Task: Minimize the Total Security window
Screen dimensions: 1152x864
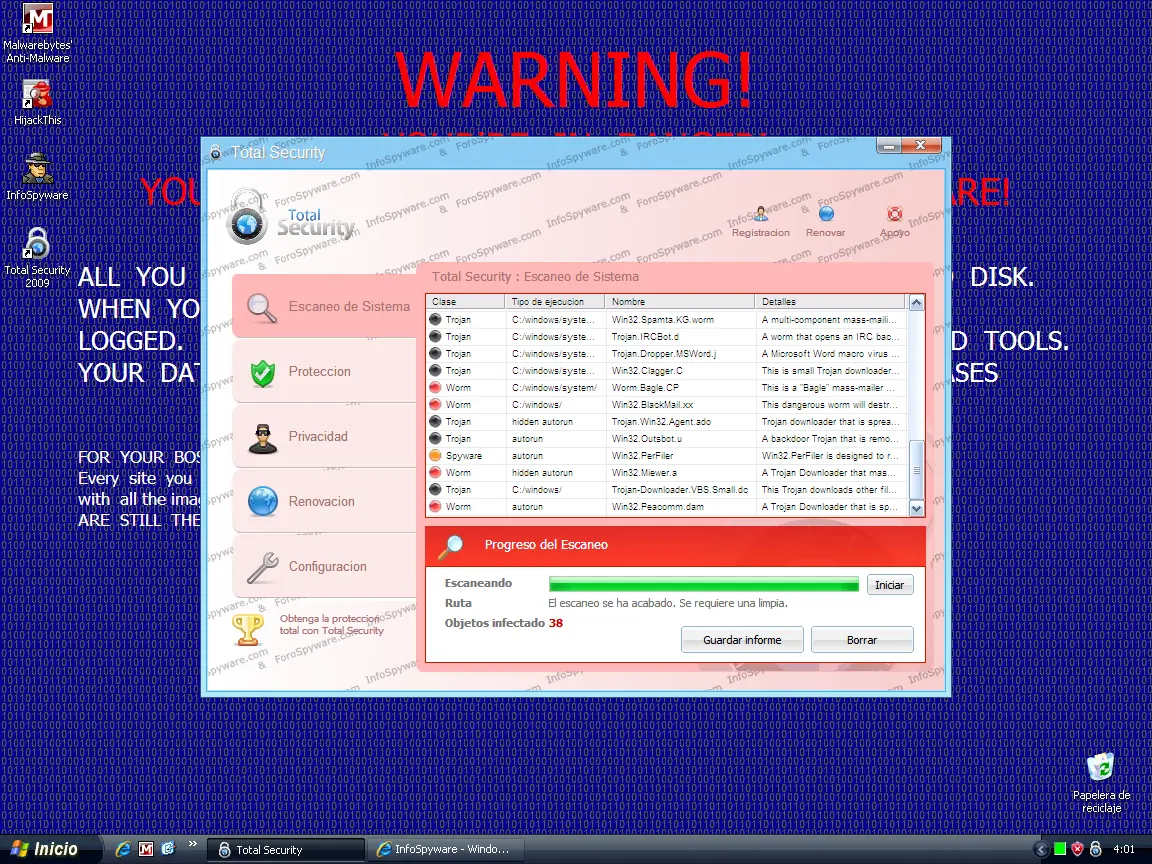Action: [x=889, y=145]
